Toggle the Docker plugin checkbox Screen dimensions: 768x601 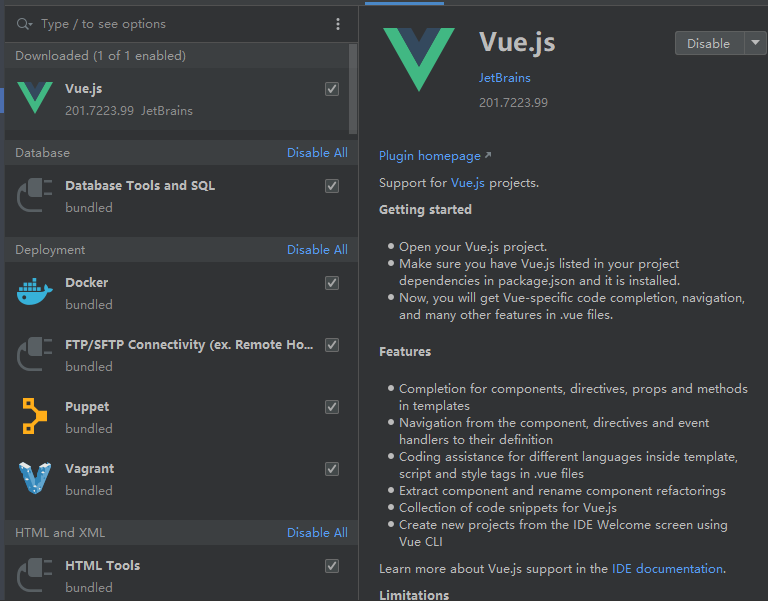pos(332,283)
